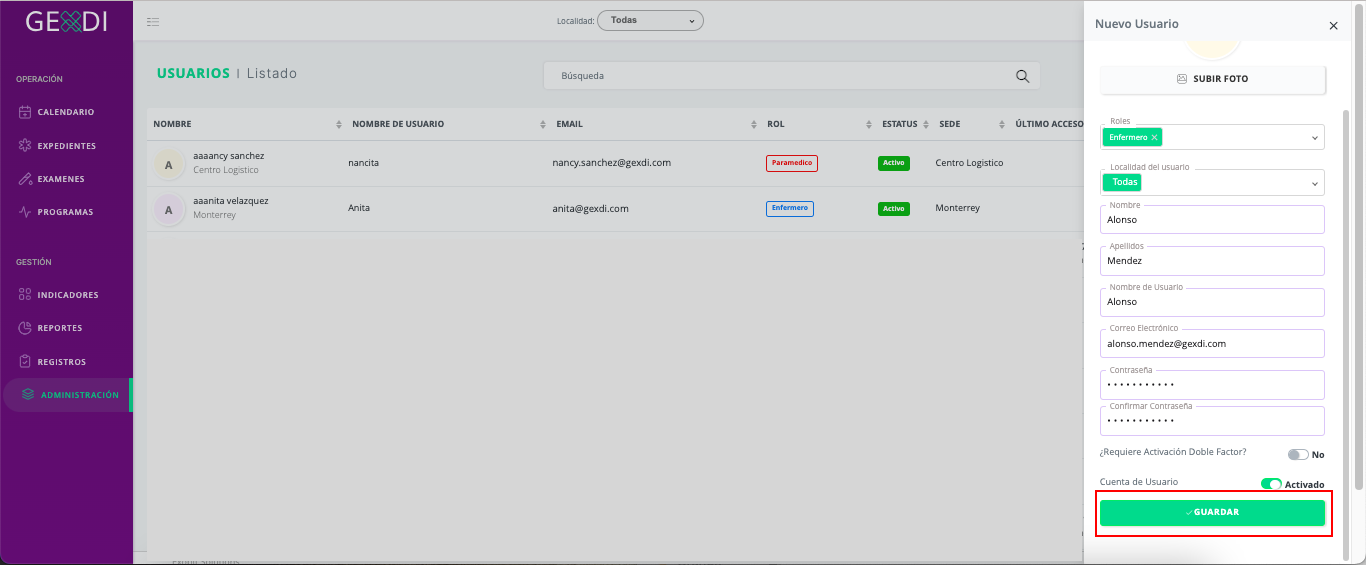This screenshot has width=1366, height=565.
Task: Click the GEXDI logo
Action: [x=66, y=21]
